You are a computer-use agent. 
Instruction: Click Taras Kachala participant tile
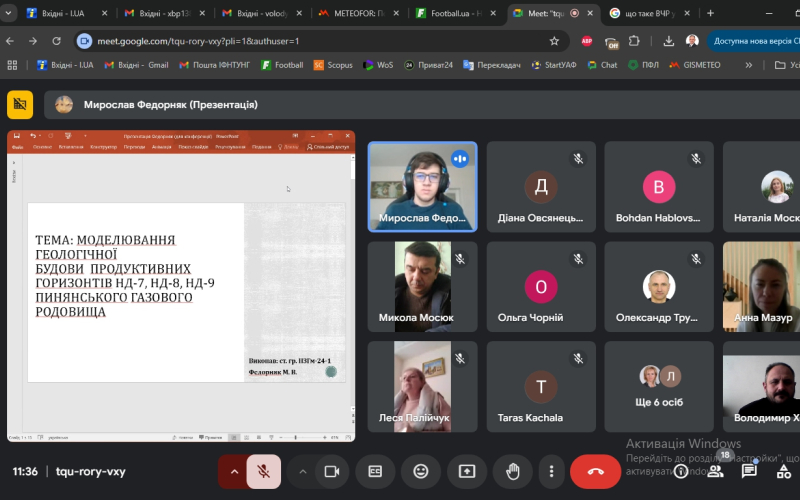pyautogui.click(x=541, y=387)
